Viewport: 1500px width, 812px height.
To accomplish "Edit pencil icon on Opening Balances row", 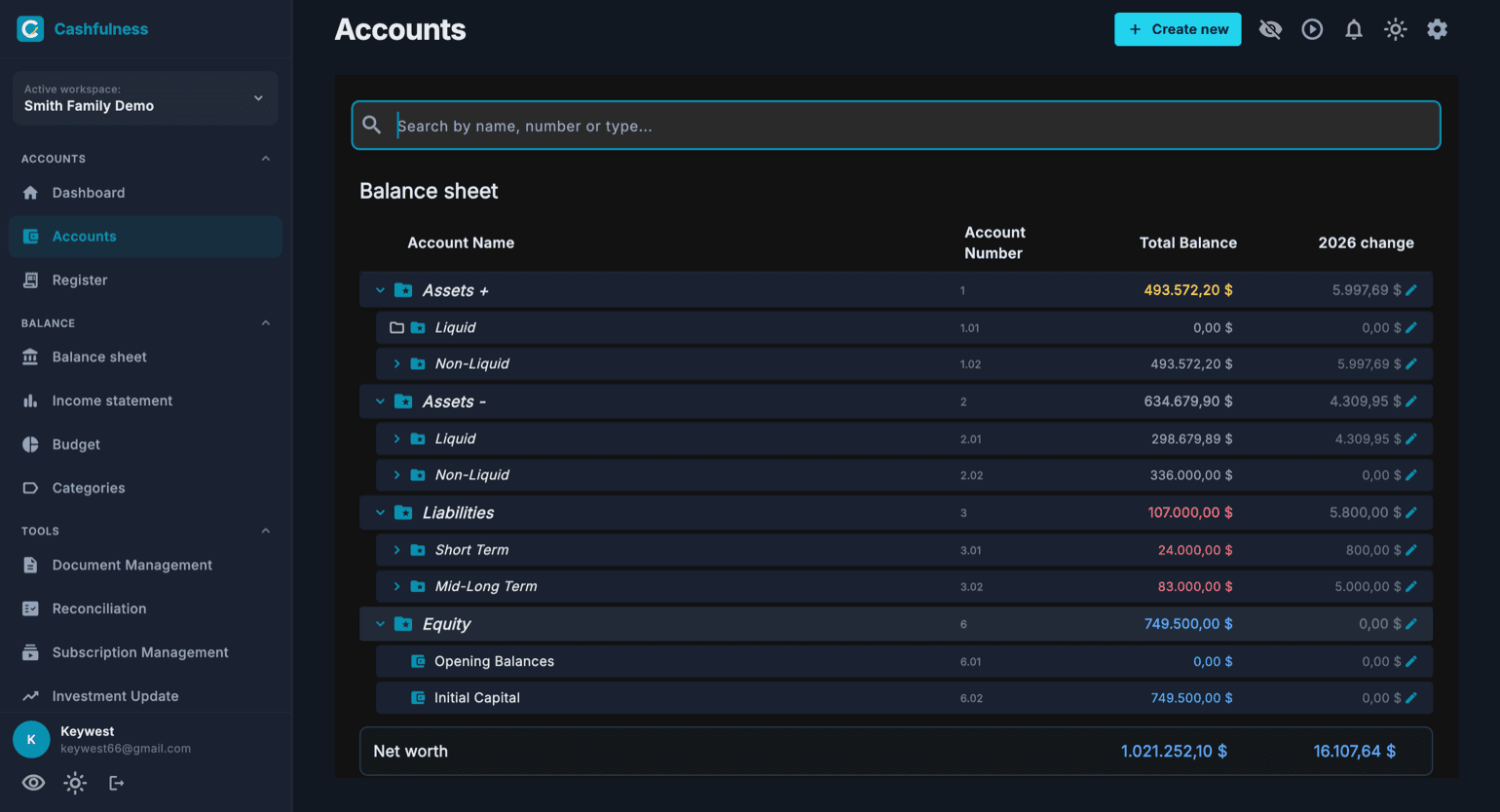I will click(1411, 661).
